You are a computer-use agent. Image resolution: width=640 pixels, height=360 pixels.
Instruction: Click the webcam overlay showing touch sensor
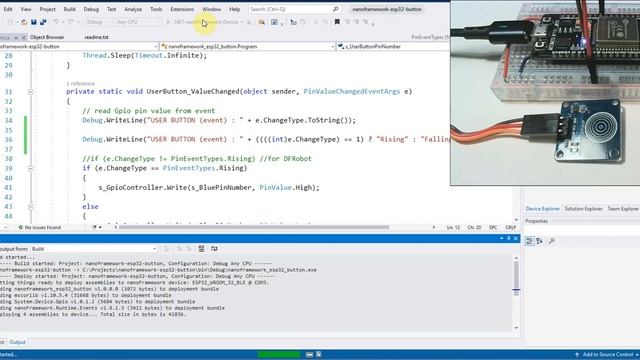(545, 93)
